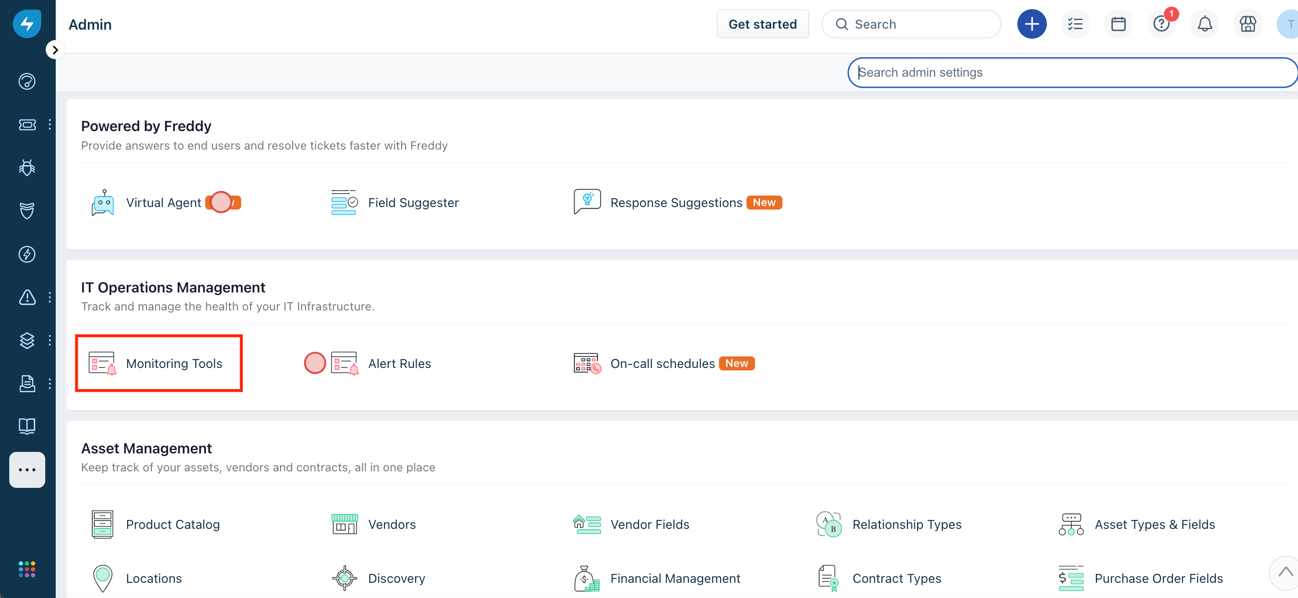This screenshot has width=1298, height=598.
Task: Select the Tickets icon in the sidebar
Action: click(x=25, y=124)
